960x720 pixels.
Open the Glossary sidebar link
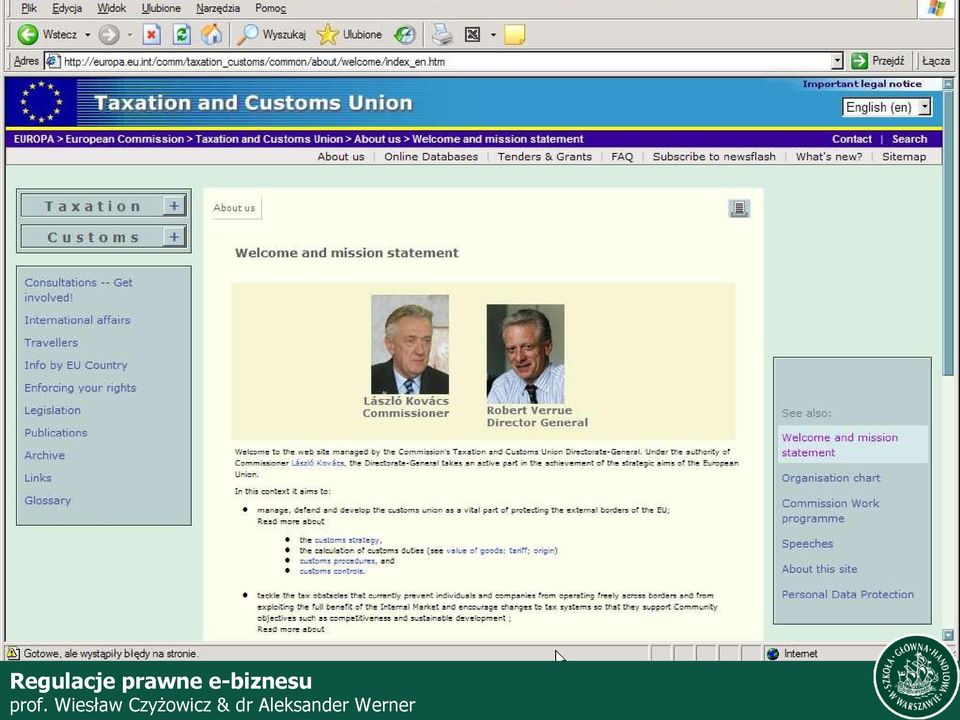point(48,500)
